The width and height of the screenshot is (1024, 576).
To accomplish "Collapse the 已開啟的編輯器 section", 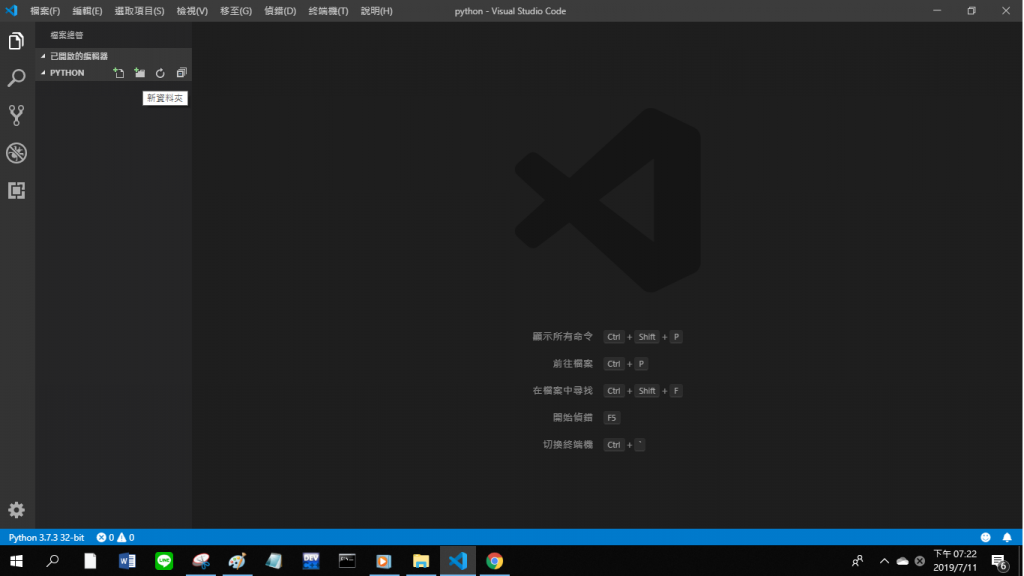I will [x=44, y=56].
